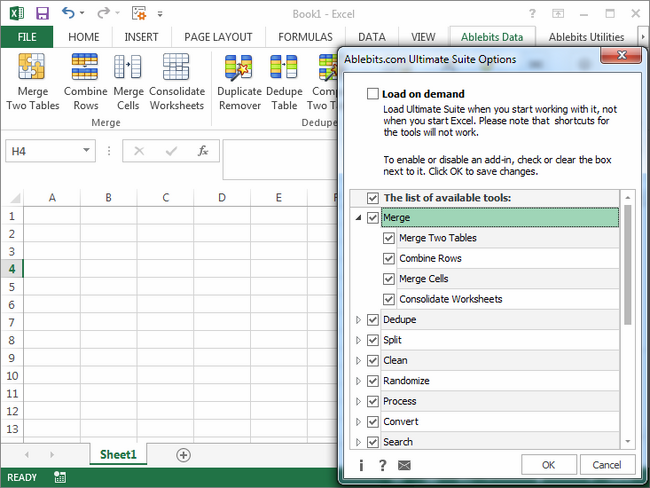Start the Duplicate Remover tool
The image size is (650, 488).
239,82
